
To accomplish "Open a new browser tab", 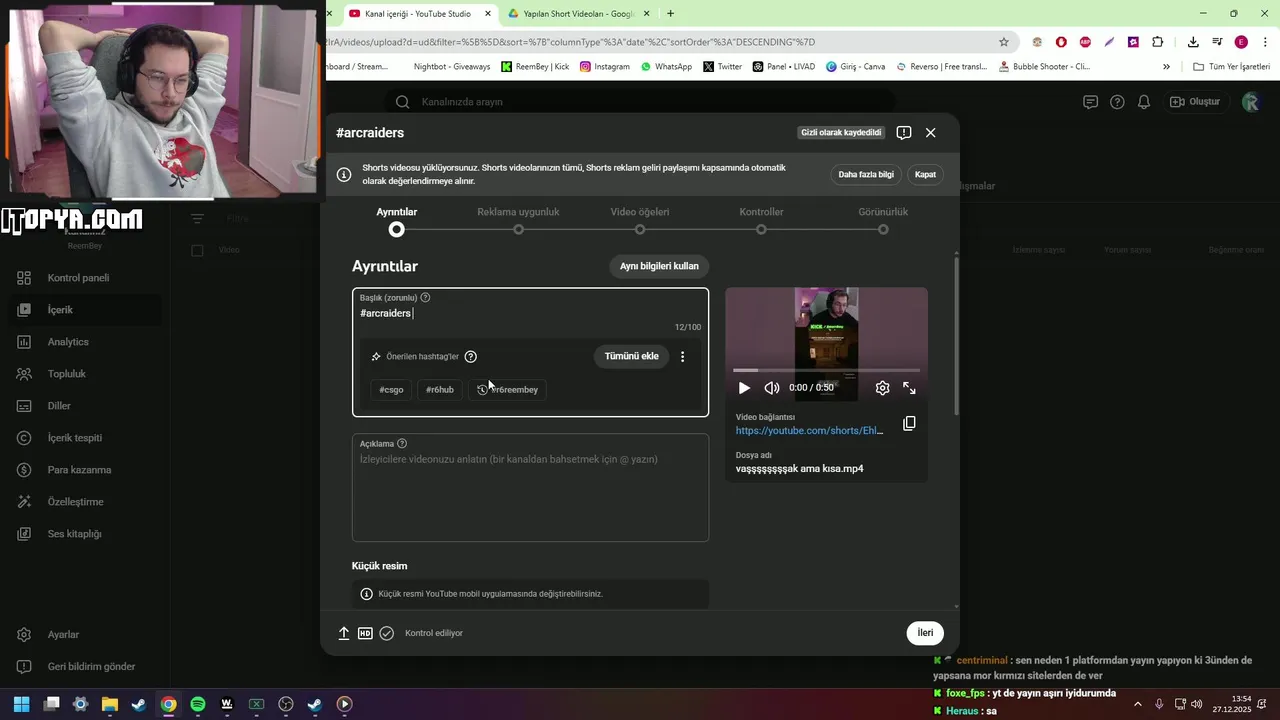I will pos(670,14).
